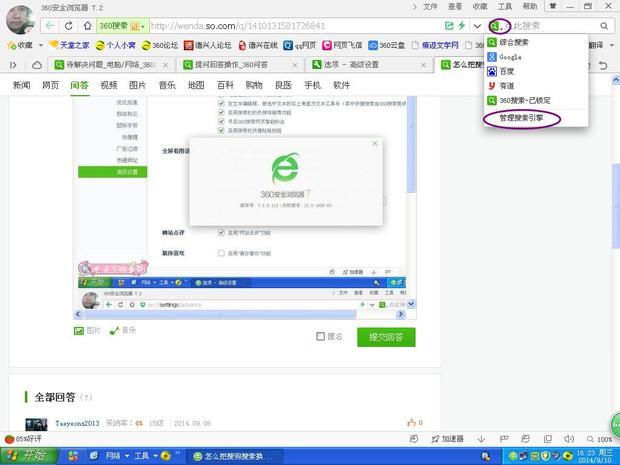Toggle the lightning speed-mode icon
620x465 pixels.
point(461,26)
